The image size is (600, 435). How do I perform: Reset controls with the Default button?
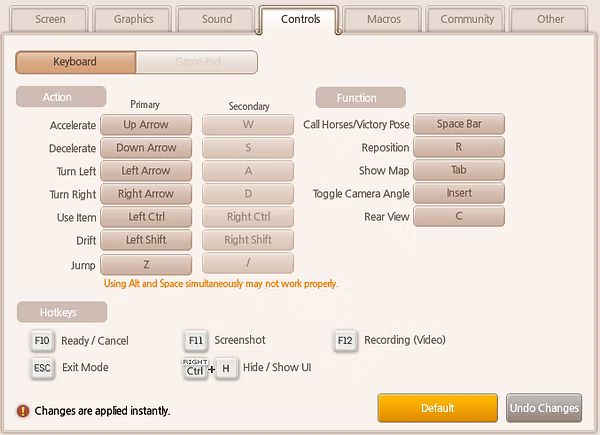click(438, 408)
